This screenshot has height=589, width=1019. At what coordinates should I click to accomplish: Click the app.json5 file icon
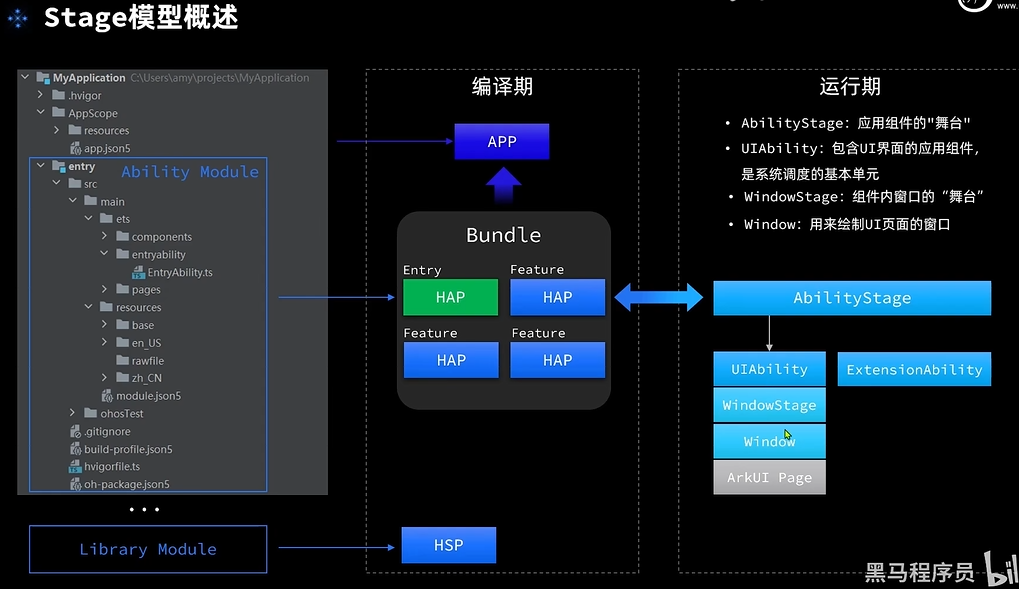pos(75,148)
